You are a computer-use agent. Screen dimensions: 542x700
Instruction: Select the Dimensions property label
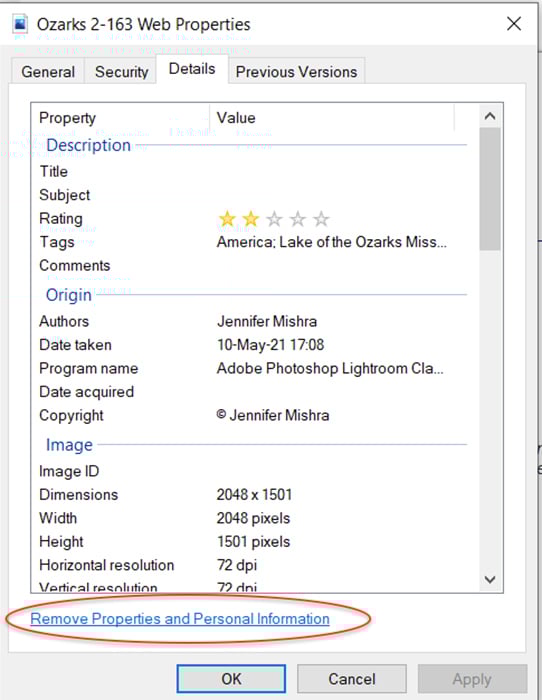79,495
